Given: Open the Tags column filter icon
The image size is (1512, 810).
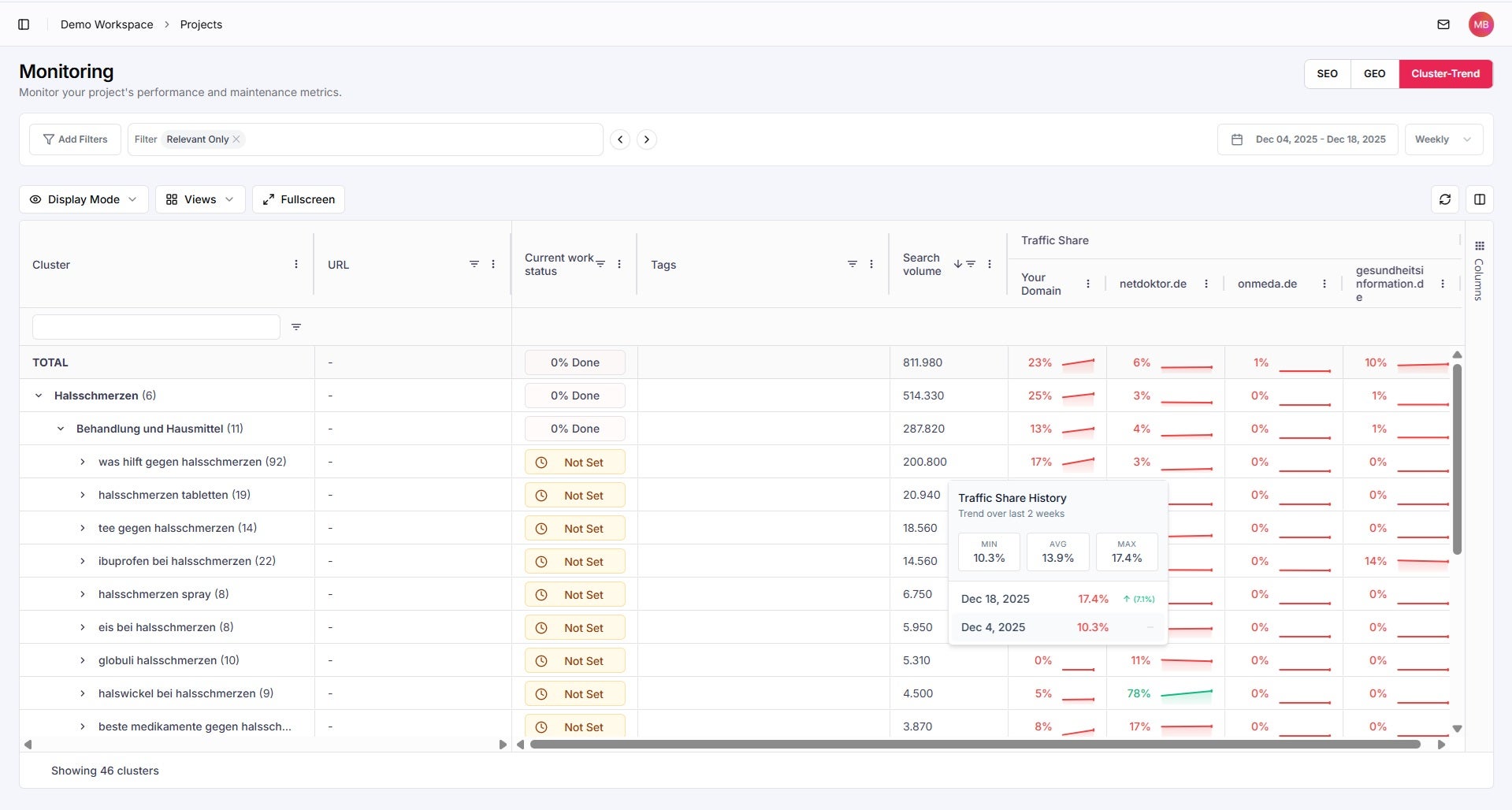Looking at the screenshot, I should 852,264.
